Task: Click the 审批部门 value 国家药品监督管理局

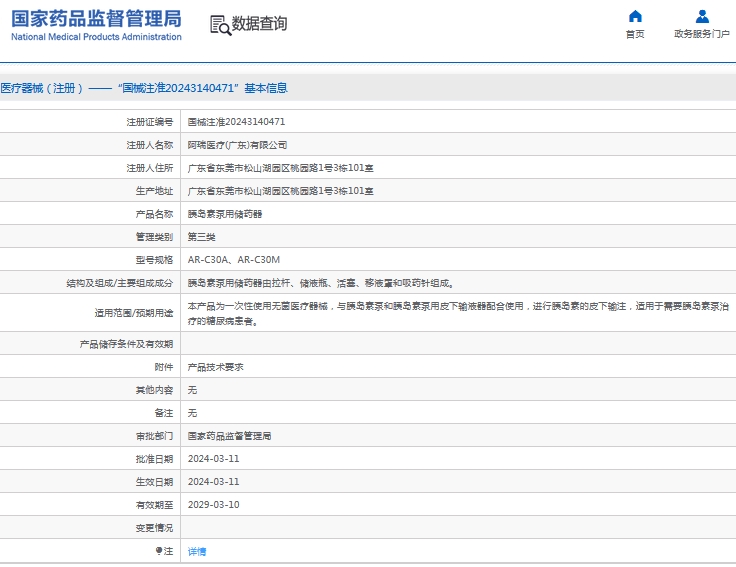Action: 230,436
